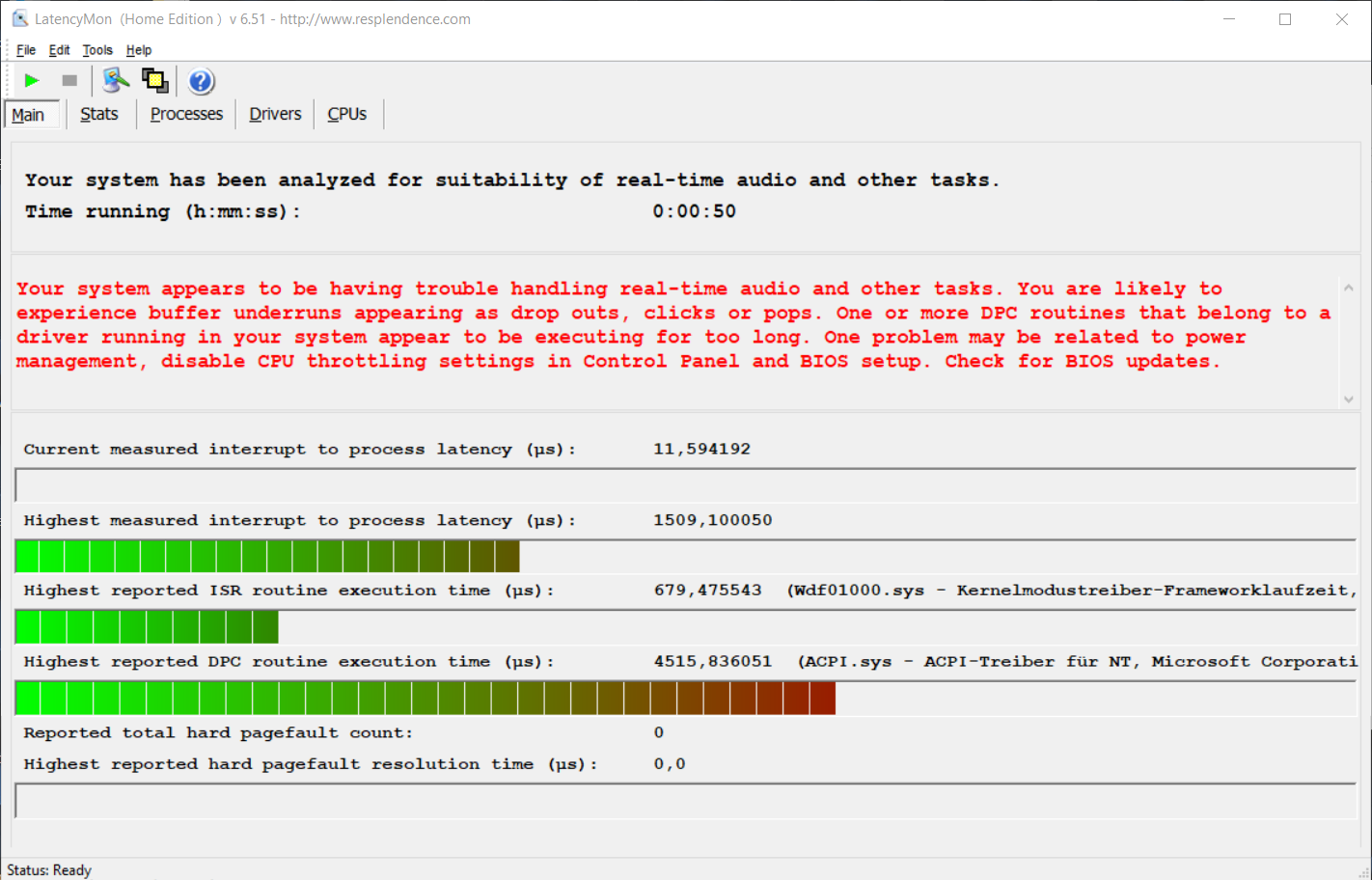View the CPUs tab
1372x880 pixels.
[x=346, y=114]
